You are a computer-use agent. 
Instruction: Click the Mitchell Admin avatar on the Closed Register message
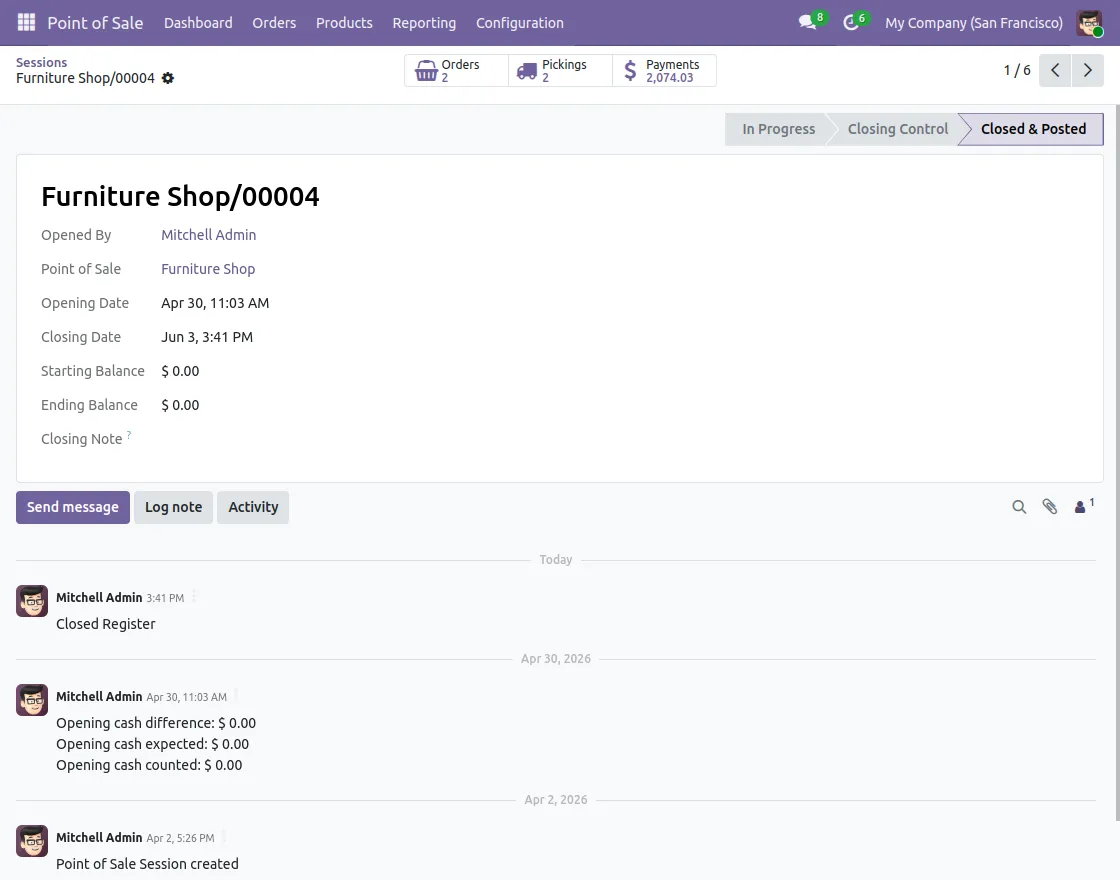(32, 601)
